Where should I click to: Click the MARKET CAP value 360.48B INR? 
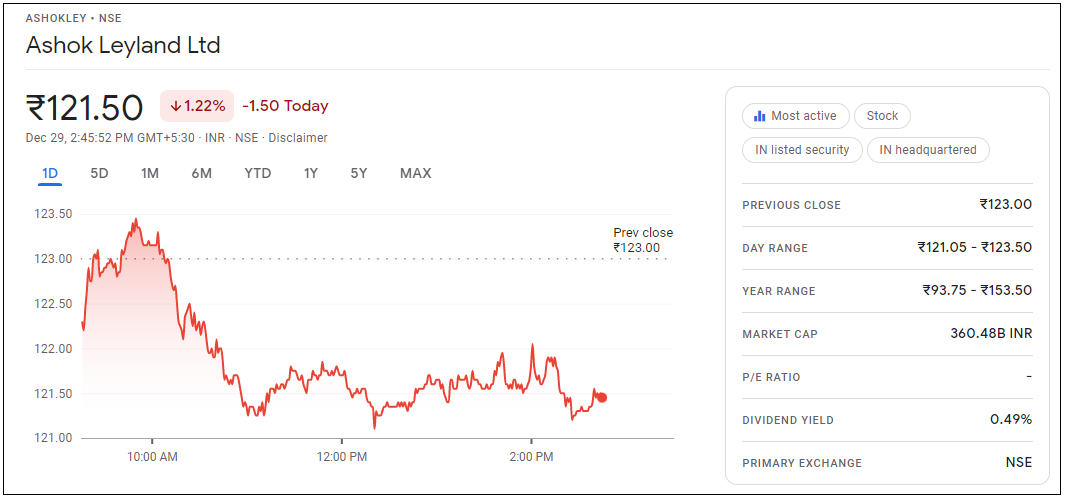pos(991,334)
